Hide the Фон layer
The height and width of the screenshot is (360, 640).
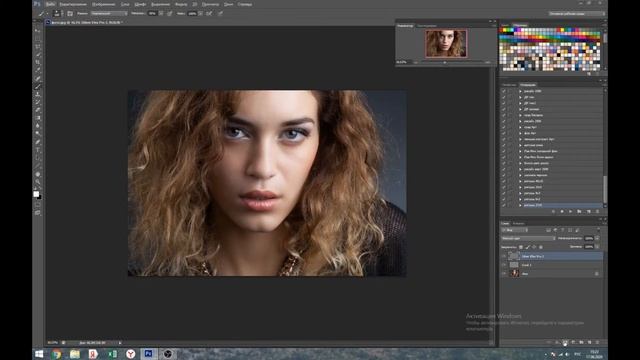(504, 273)
